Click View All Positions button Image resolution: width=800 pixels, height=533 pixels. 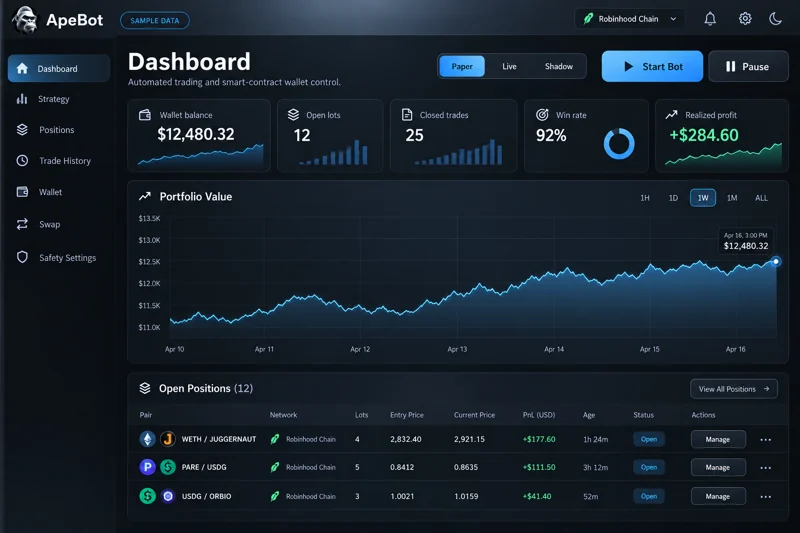(734, 389)
